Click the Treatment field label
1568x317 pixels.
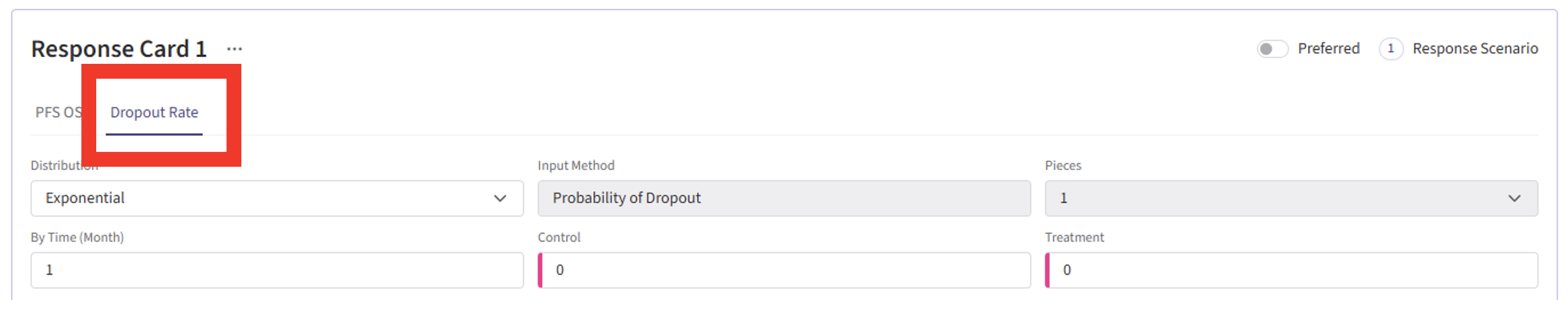click(x=1074, y=238)
